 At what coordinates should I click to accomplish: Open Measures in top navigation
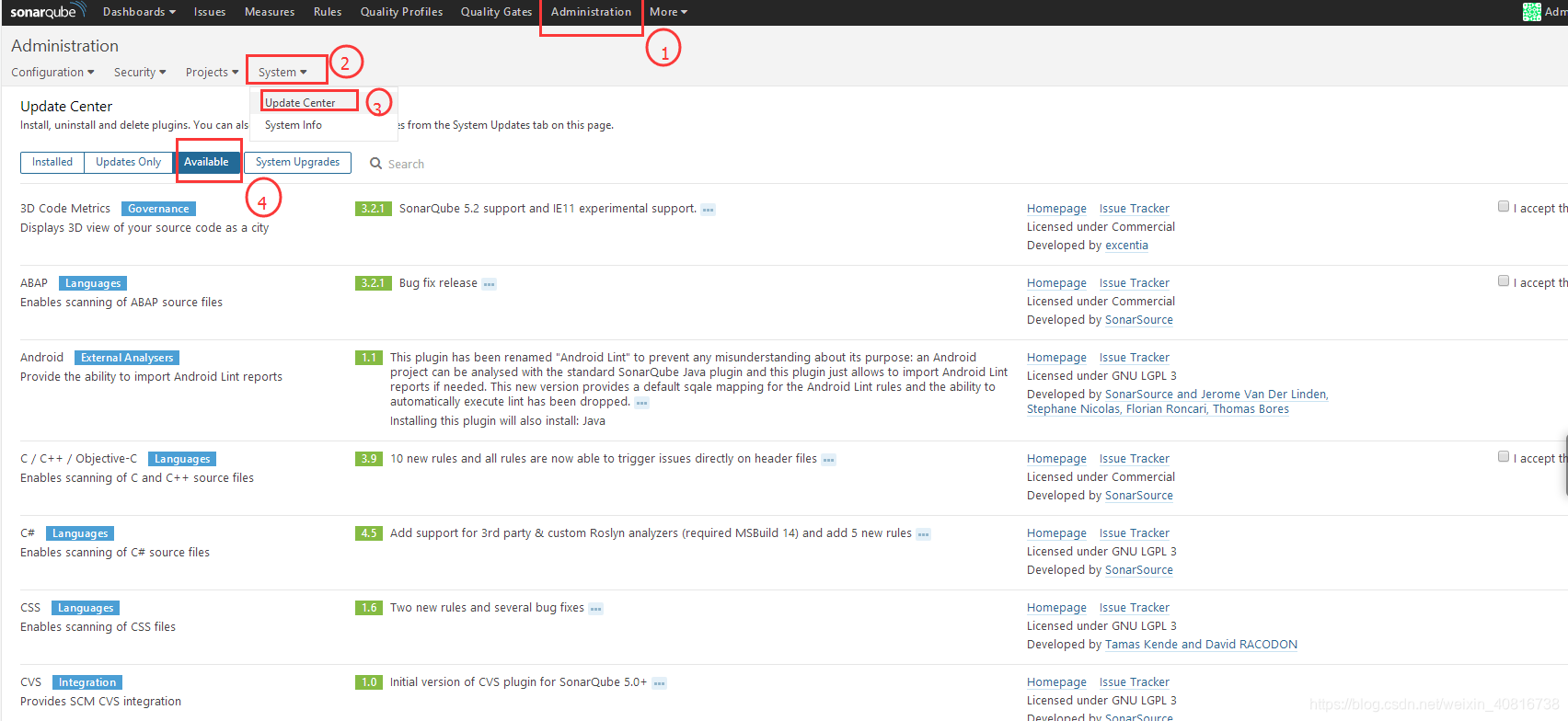click(270, 12)
